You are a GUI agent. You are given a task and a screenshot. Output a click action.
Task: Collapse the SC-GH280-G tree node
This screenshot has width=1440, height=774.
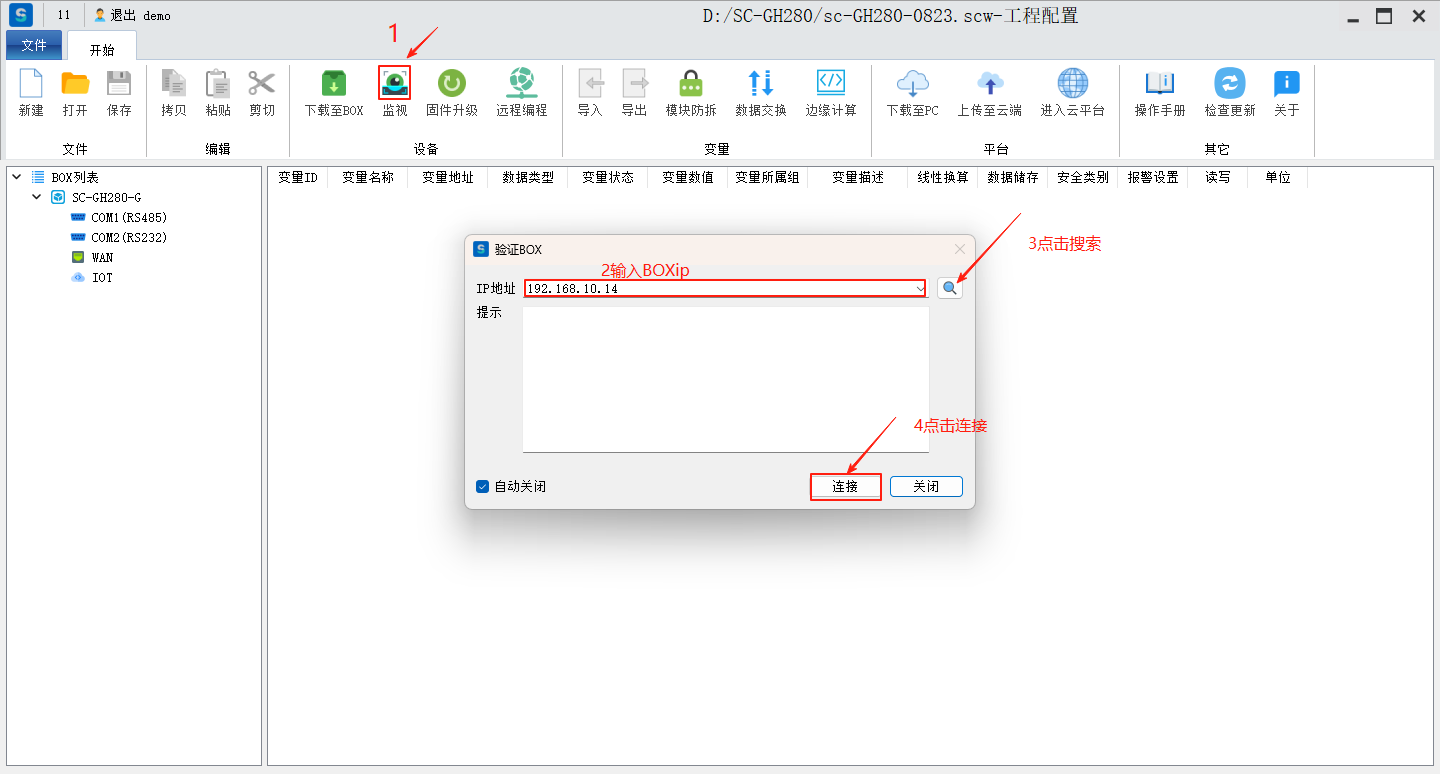tap(37, 197)
